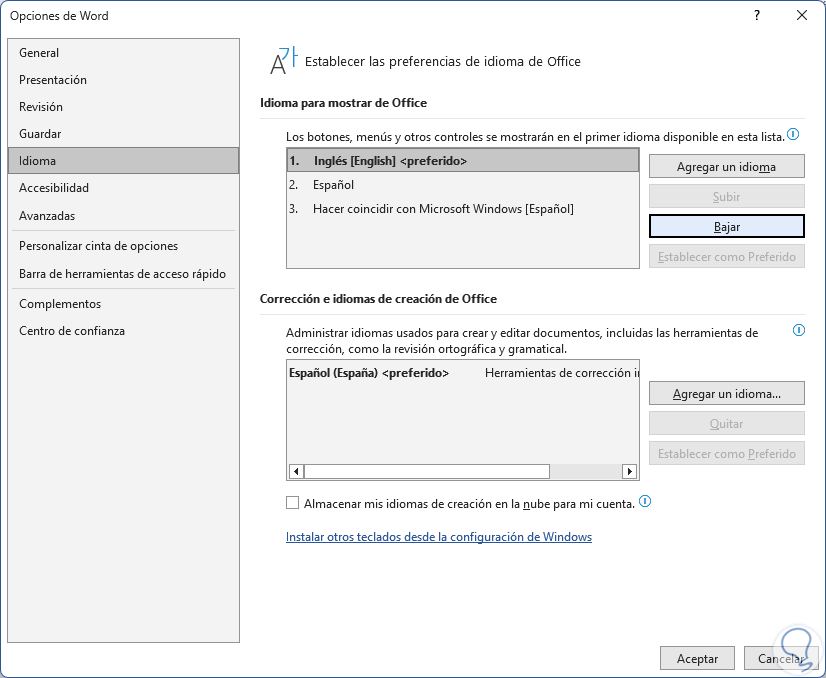Select Hacer coincidir con Microsoft Windows entry
Viewport: 826px width, 678px height.
click(x=443, y=209)
